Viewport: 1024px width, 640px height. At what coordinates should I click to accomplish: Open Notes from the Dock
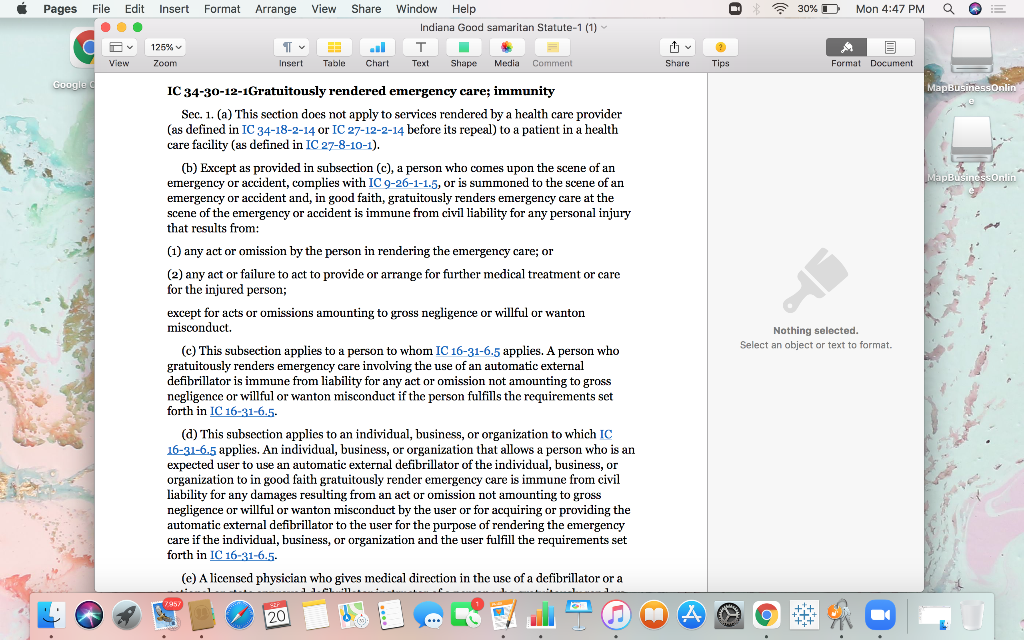pyautogui.click(x=315, y=615)
